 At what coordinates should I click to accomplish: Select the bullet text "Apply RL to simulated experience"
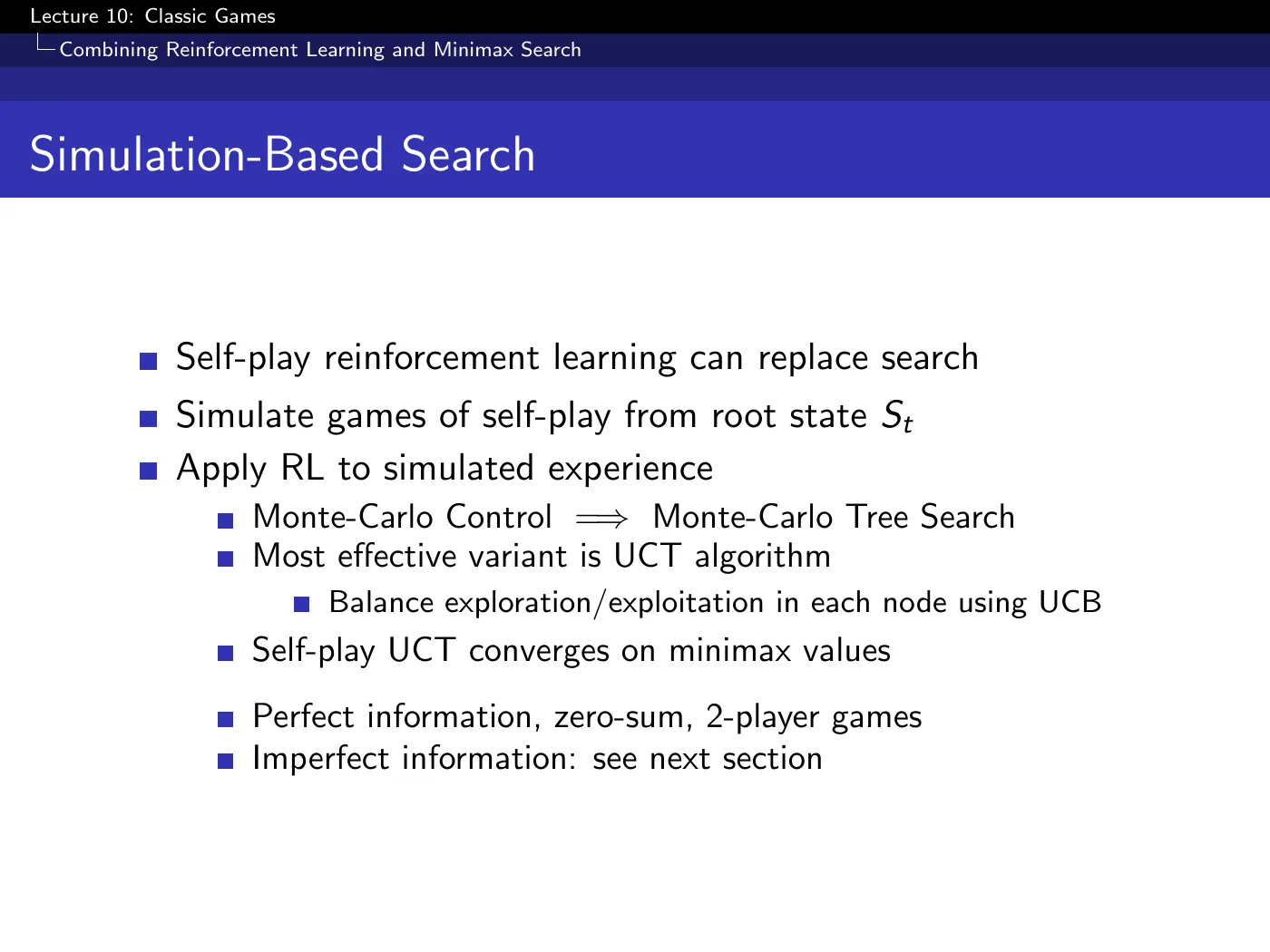click(x=444, y=469)
